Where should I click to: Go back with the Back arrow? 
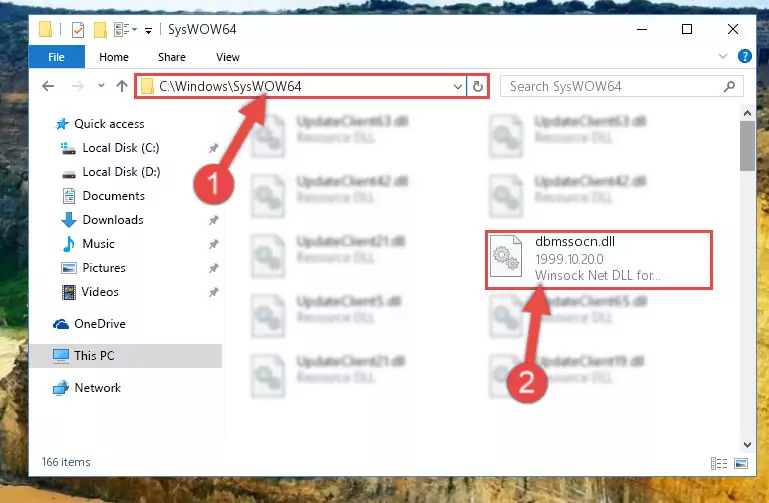point(48,86)
